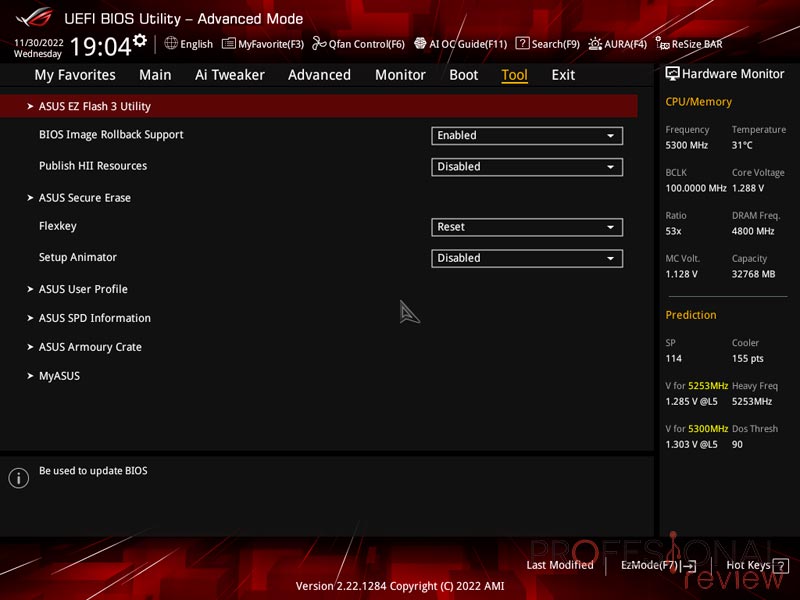
Task: Click the 5300 MHz frequency value
Action: 686,145
